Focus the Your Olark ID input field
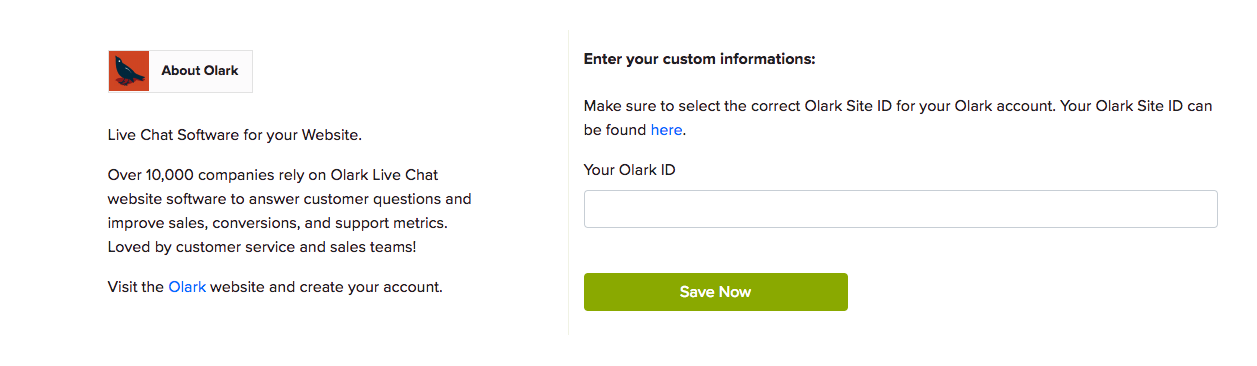Image resolution: width=1257 pixels, height=366 pixels. click(900, 209)
